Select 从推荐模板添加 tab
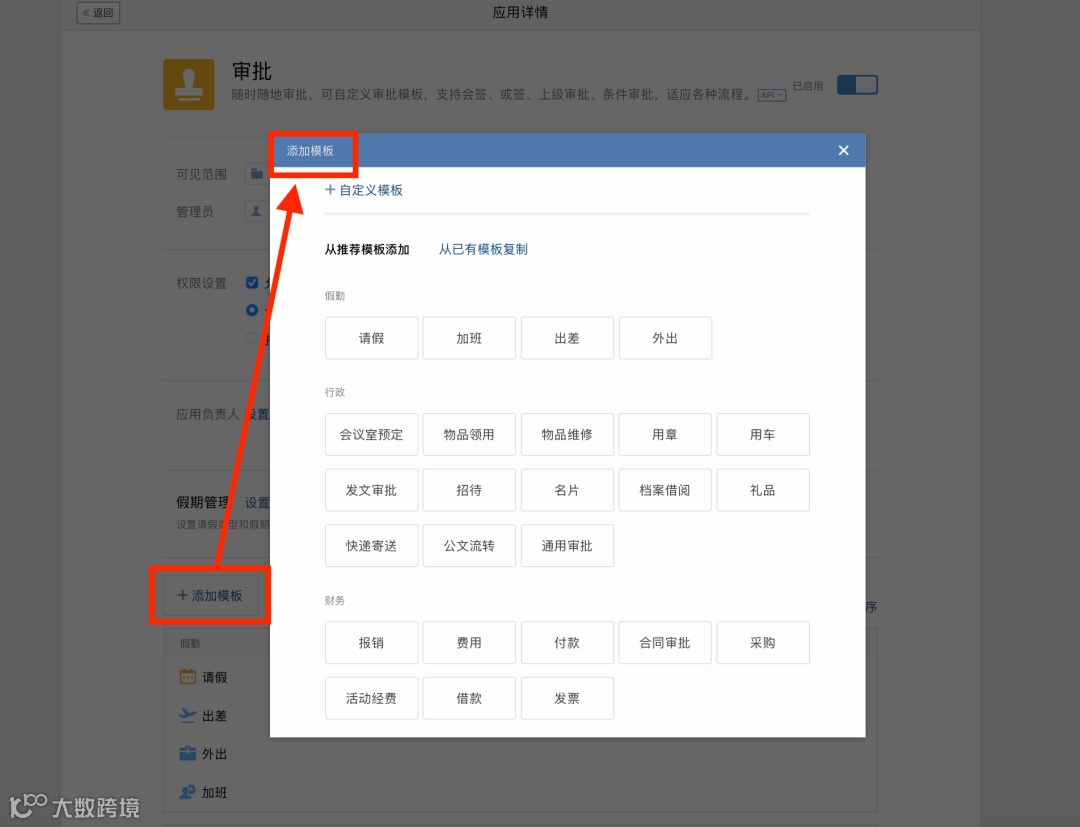The height and width of the screenshot is (827, 1080). pyautogui.click(x=367, y=249)
